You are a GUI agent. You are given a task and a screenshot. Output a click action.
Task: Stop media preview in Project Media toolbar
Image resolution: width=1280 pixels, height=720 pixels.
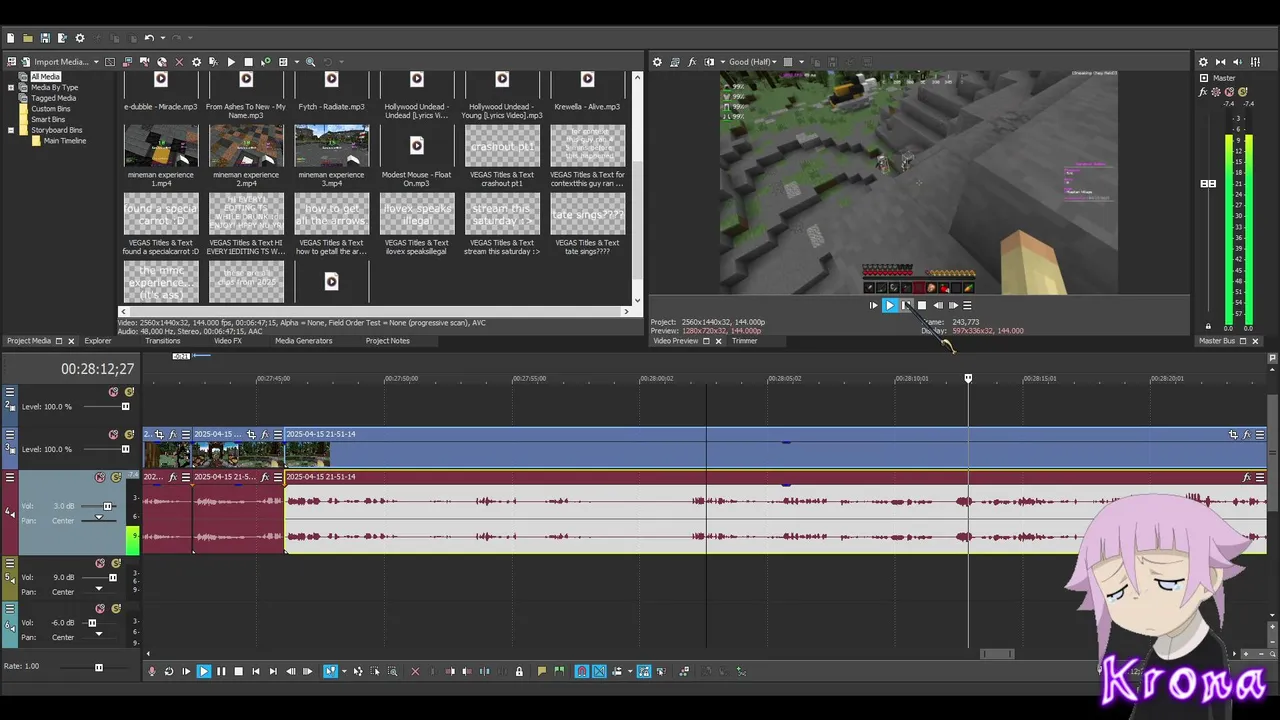pos(248,62)
